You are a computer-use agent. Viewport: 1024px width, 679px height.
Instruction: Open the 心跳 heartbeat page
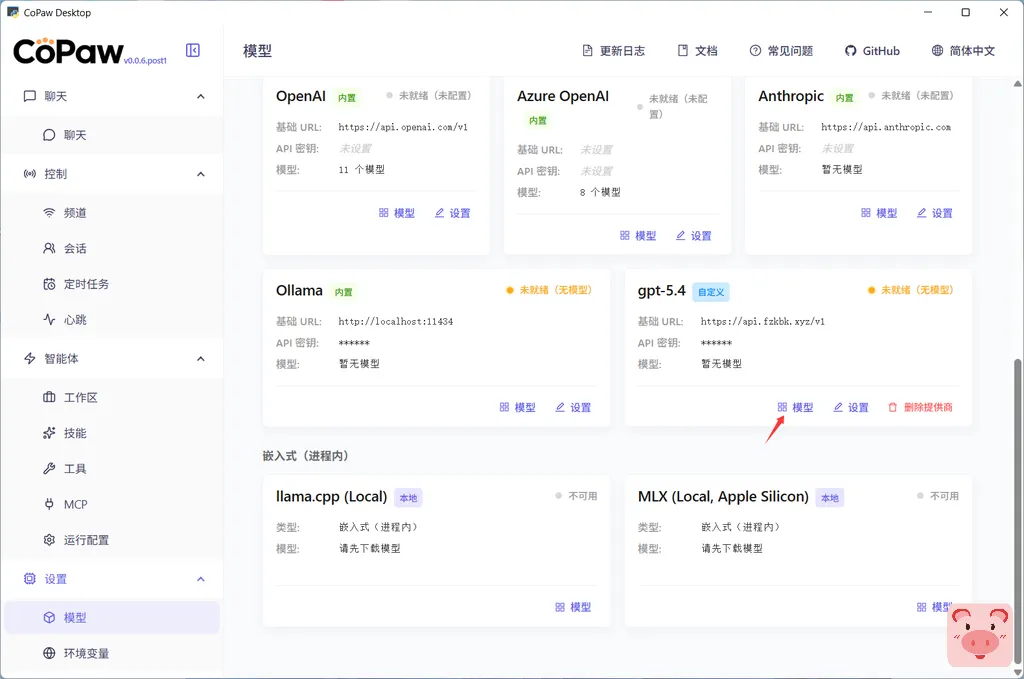coord(112,320)
